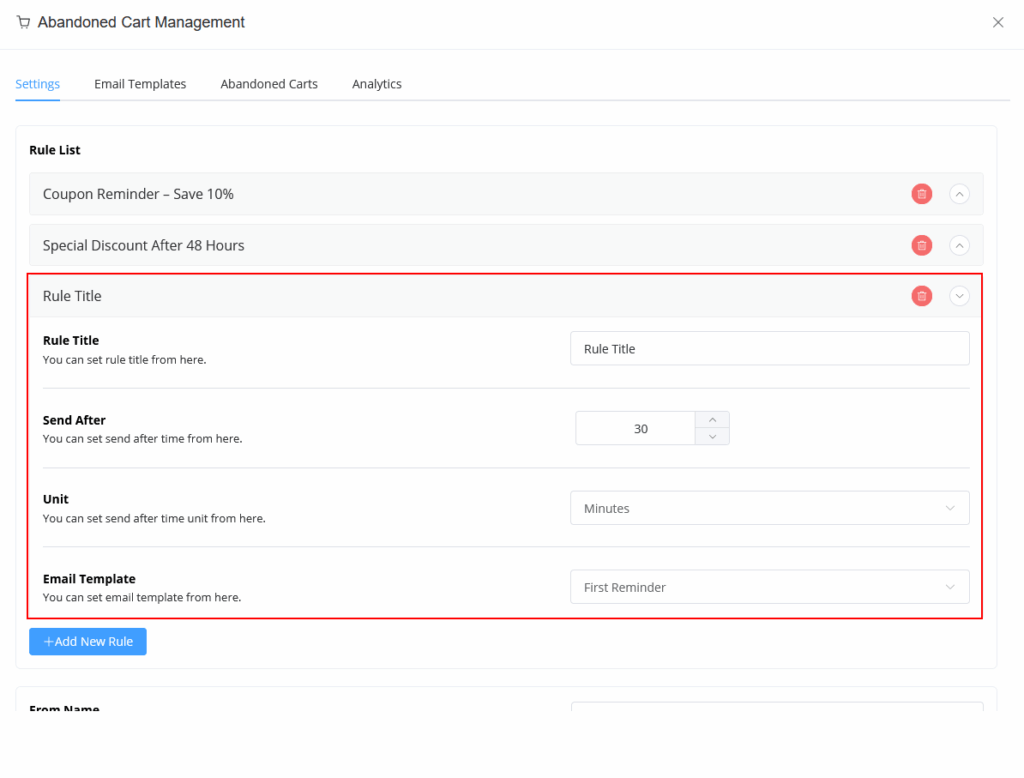Collapse the Rule Title rule panel
Screen dimensions: 1024x778
point(959,296)
